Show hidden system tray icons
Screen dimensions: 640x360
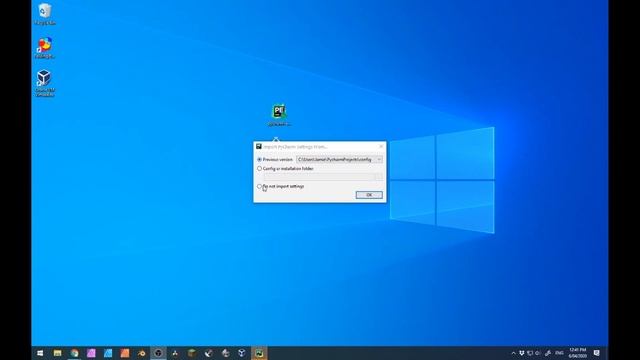click(x=513, y=353)
